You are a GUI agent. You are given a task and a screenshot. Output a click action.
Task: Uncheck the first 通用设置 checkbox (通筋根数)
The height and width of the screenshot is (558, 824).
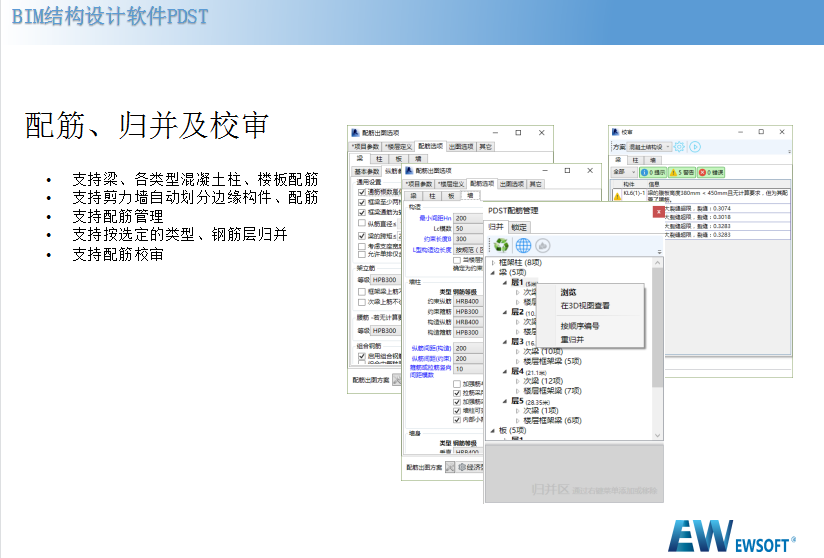[362, 192]
